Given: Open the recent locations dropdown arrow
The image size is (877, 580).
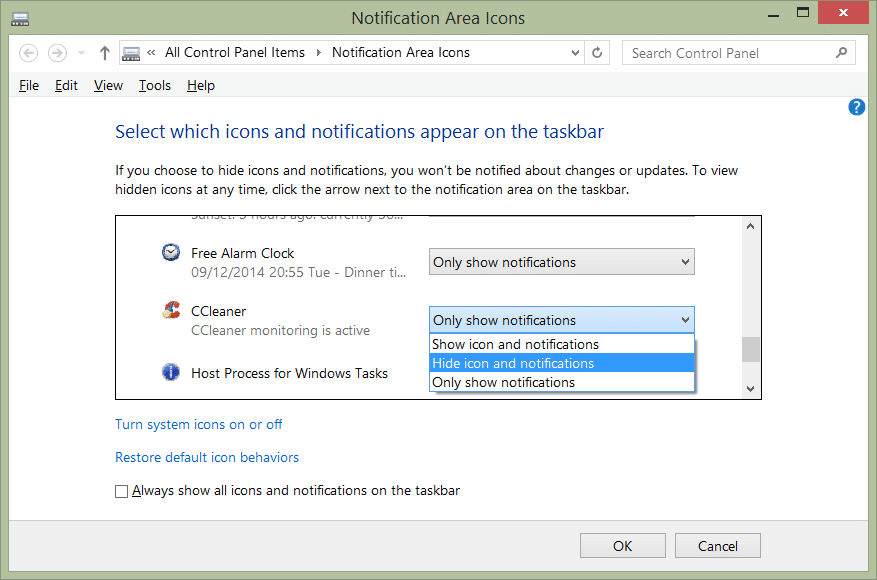Looking at the screenshot, I should pos(82,53).
